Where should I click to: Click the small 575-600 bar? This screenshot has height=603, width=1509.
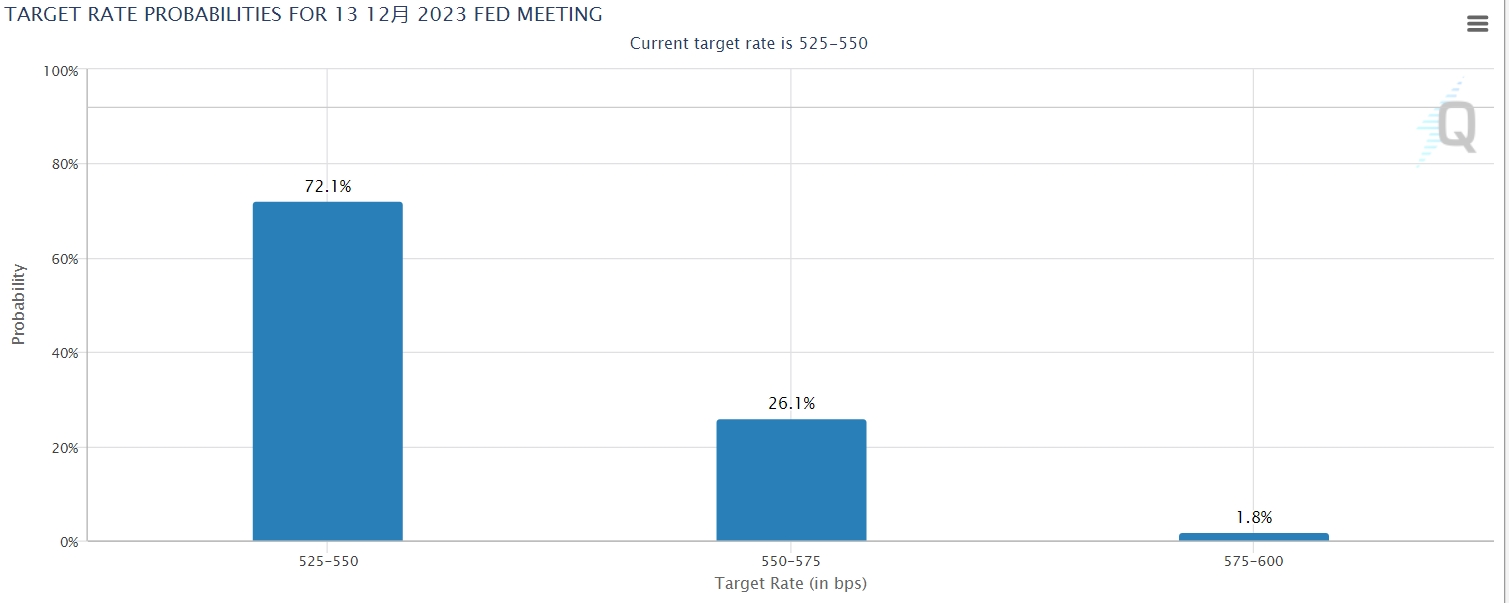(x=1253, y=537)
